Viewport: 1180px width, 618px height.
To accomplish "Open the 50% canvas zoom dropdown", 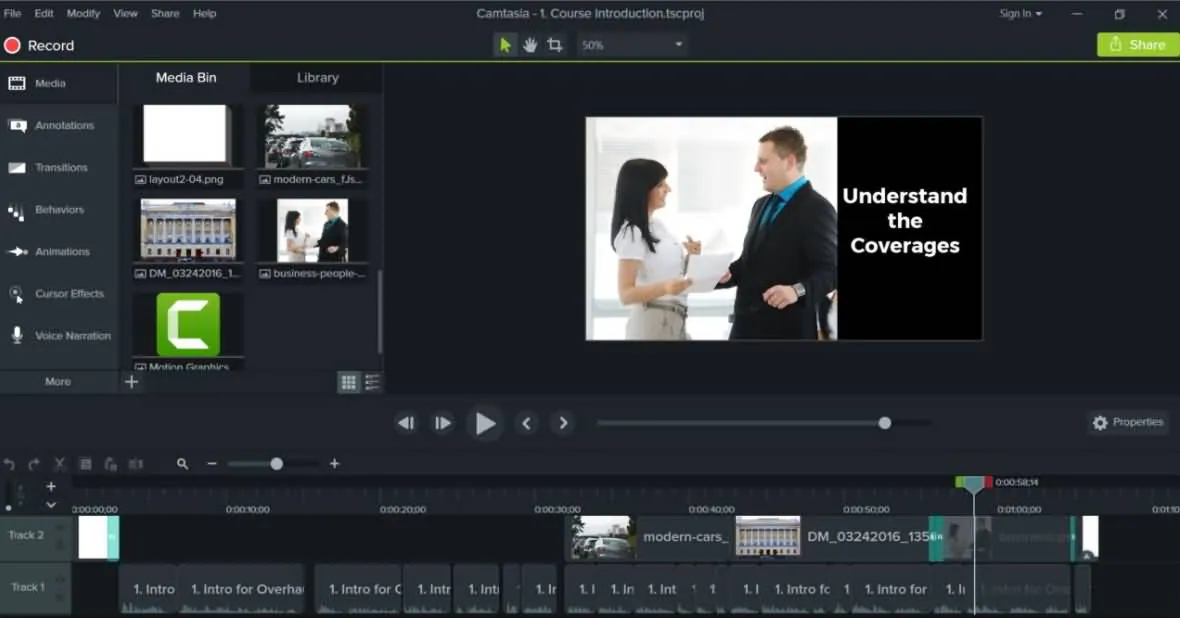I will click(x=631, y=45).
